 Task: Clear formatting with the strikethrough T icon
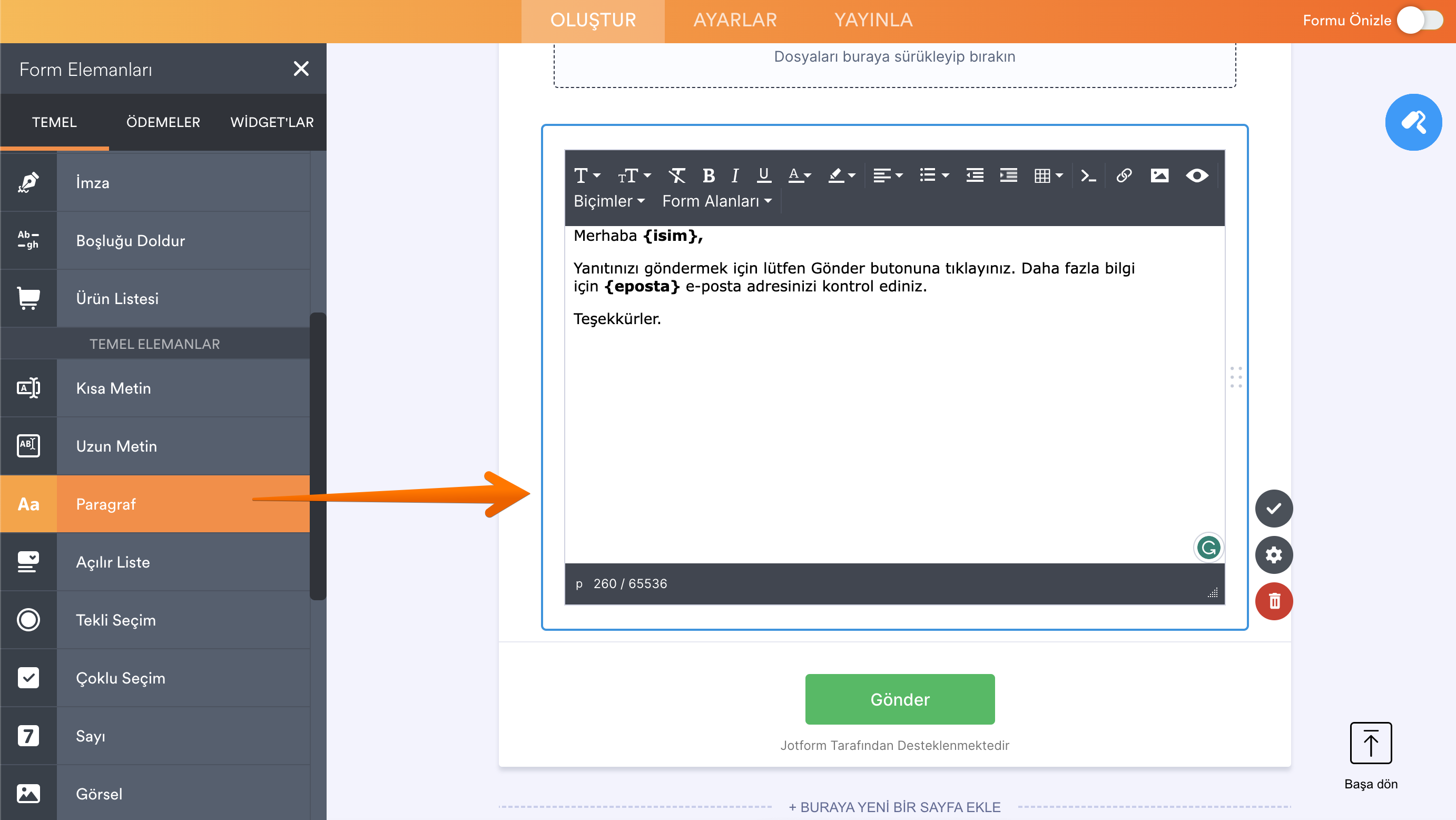point(676,176)
